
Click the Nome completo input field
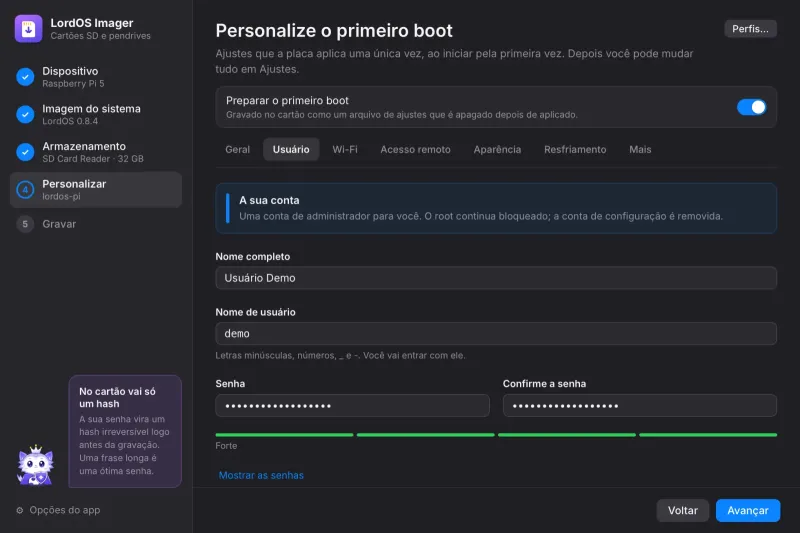coord(496,278)
